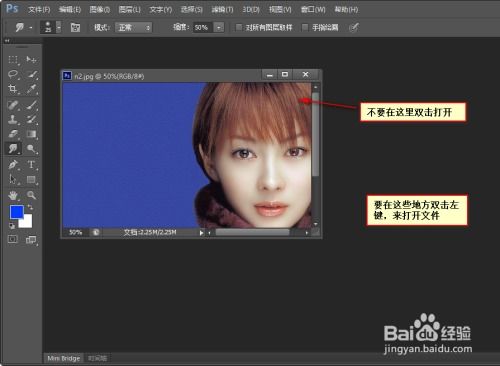
Task: Open the 选择(S) menu
Action: tap(192, 9)
